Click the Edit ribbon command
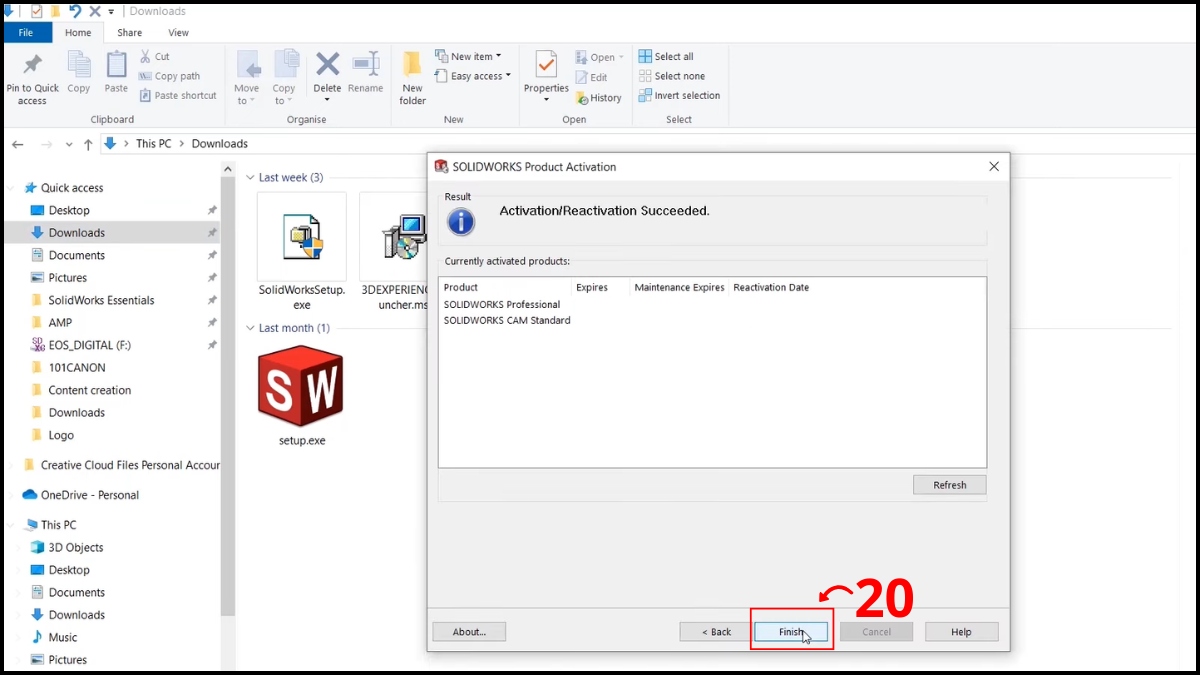The height and width of the screenshot is (675, 1200). [591, 77]
